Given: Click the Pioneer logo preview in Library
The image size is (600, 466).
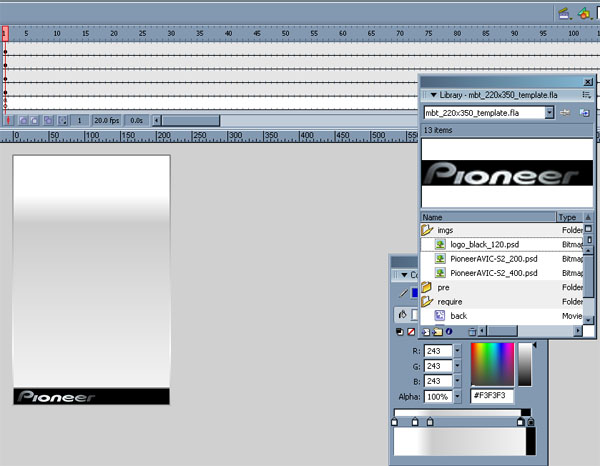Looking at the screenshot, I should click(x=507, y=173).
